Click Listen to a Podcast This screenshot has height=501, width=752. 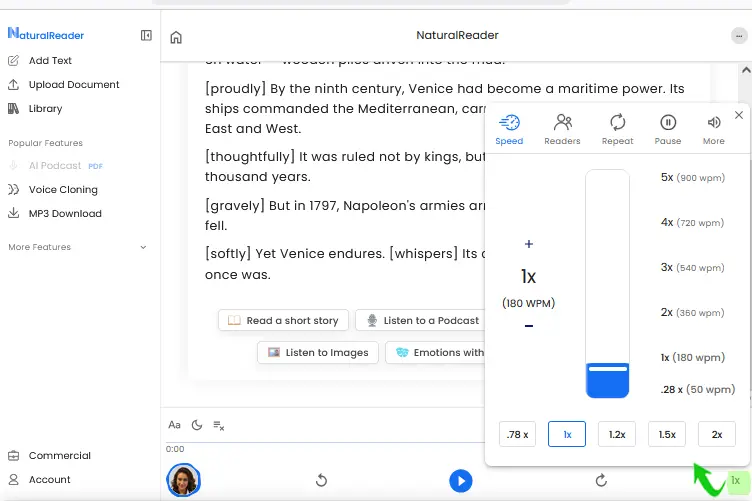pos(421,320)
